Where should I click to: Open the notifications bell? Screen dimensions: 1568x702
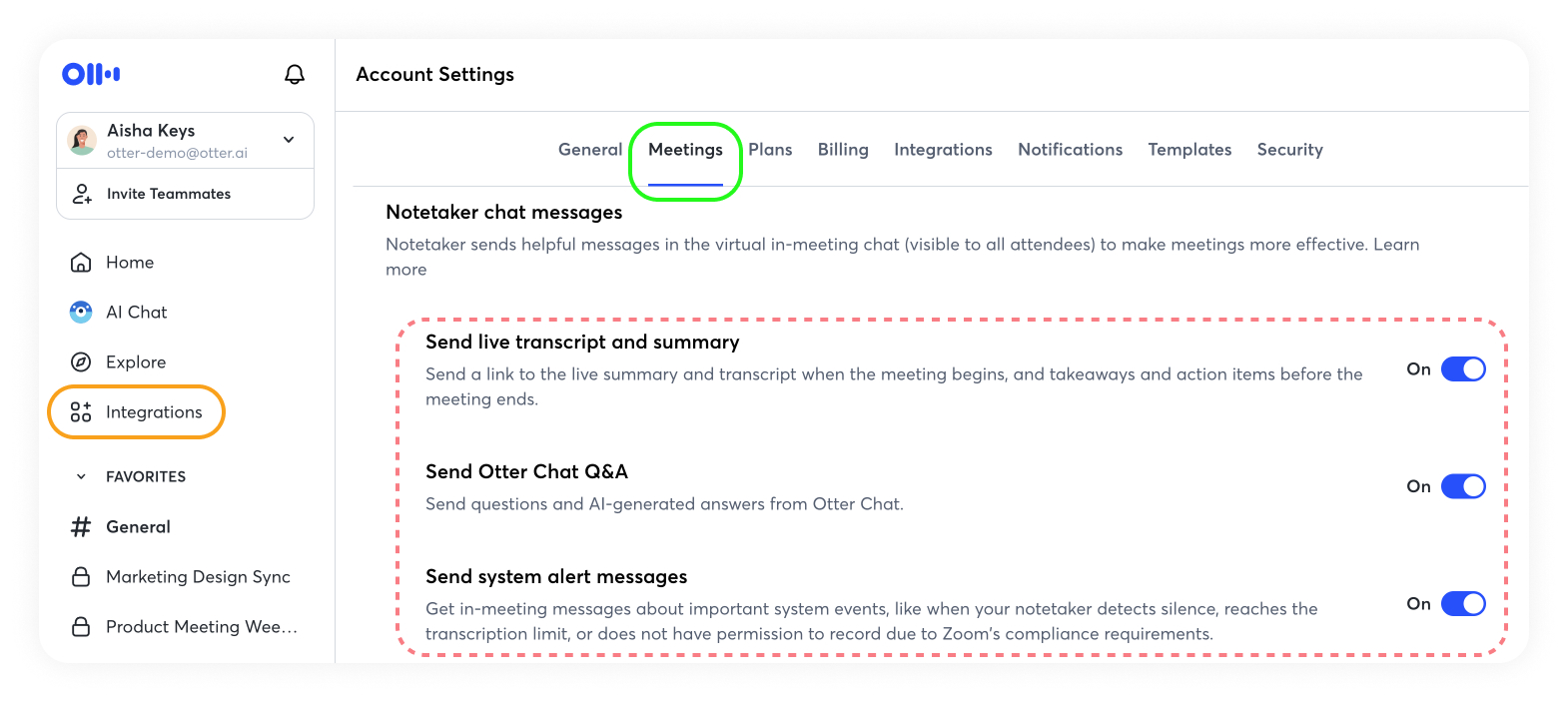tap(295, 74)
